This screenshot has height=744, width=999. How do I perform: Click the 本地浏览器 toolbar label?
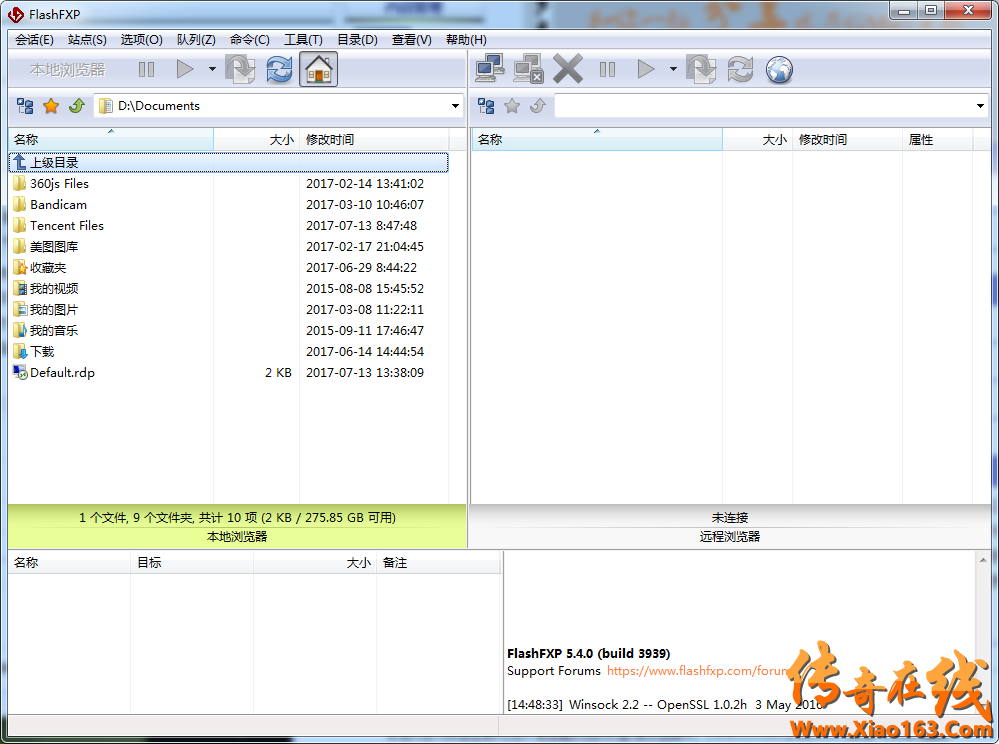tap(68, 69)
